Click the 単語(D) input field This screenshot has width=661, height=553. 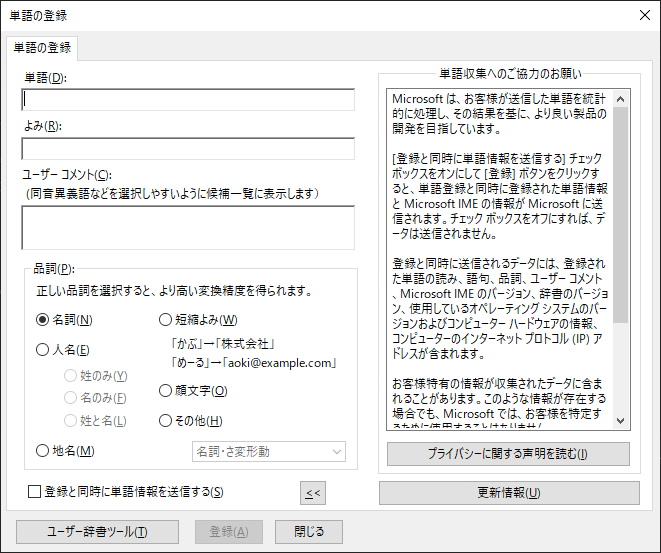click(x=188, y=99)
